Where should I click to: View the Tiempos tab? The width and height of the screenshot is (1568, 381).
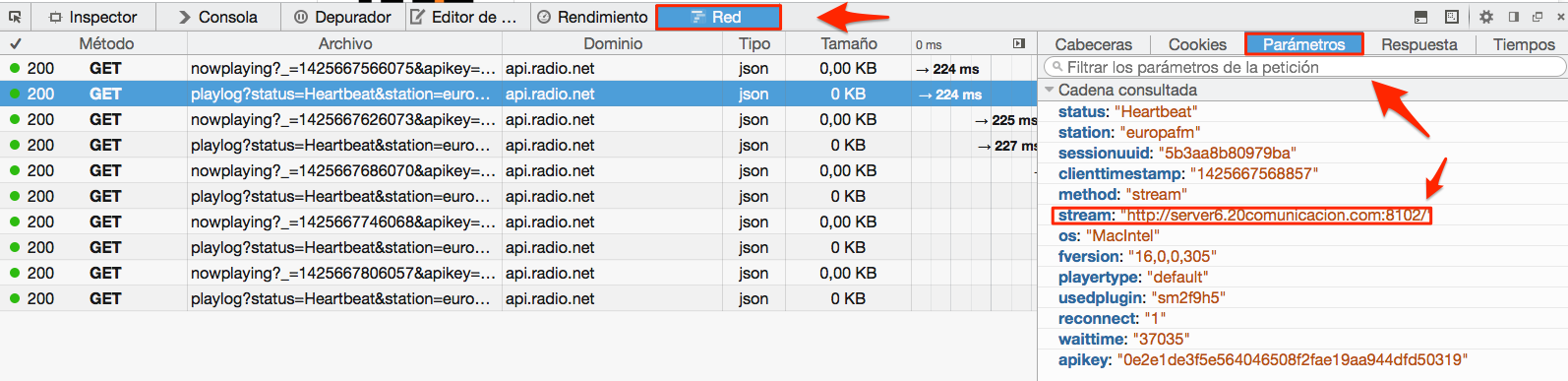pos(1524,44)
